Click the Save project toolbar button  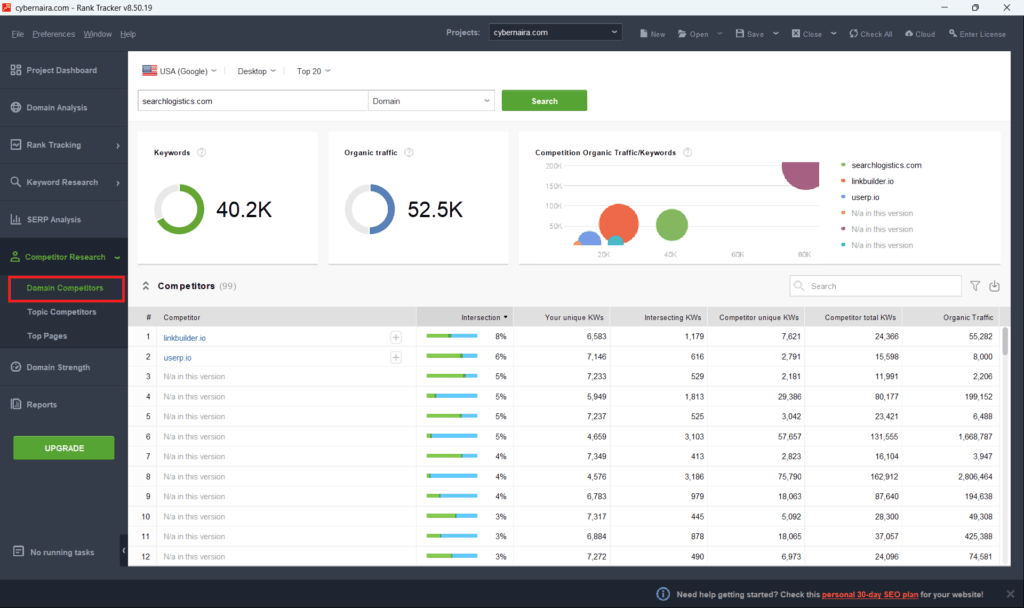point(750,34)
